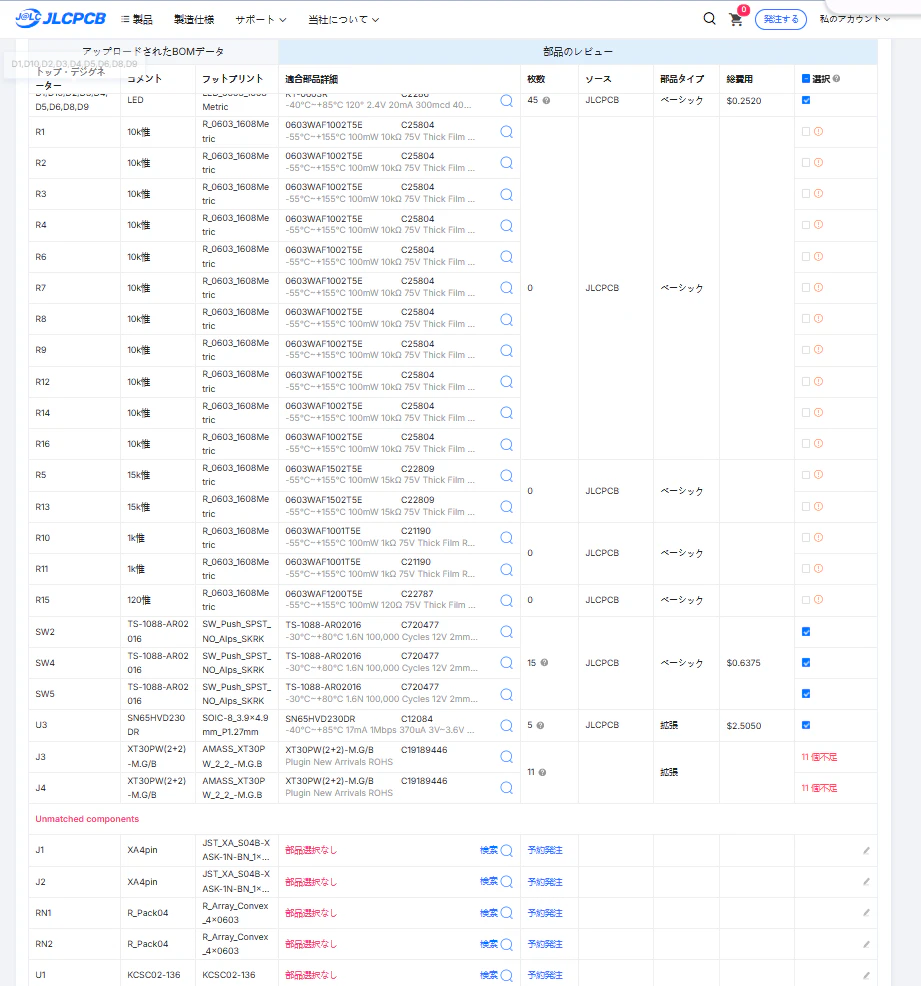
Task: Uncheck the SW2 row checkbox
Action: [x=806, y=631]
